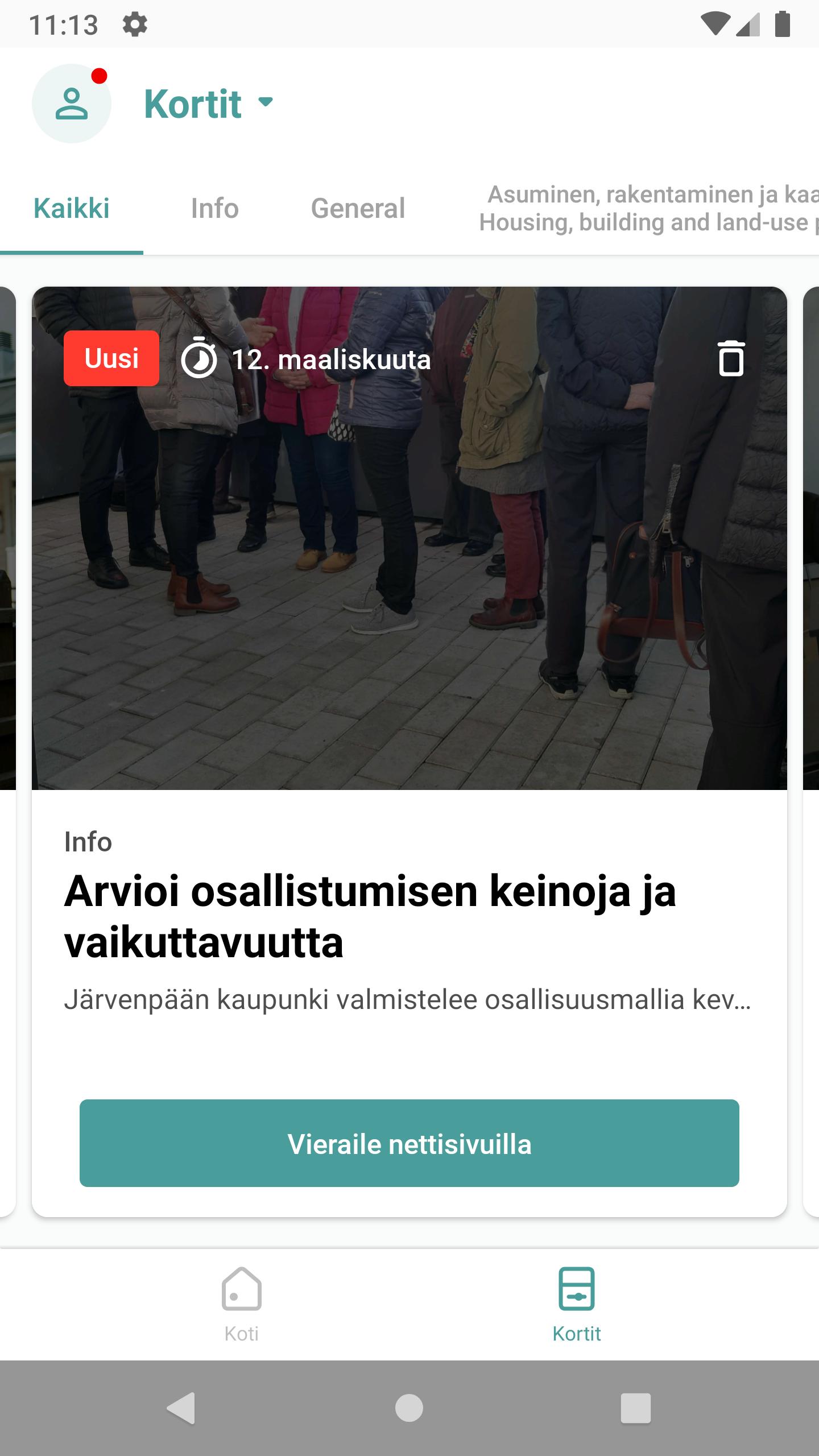Open settings gear in status bar
This screenshot has width=819, height=1456.
pos(135,25)
